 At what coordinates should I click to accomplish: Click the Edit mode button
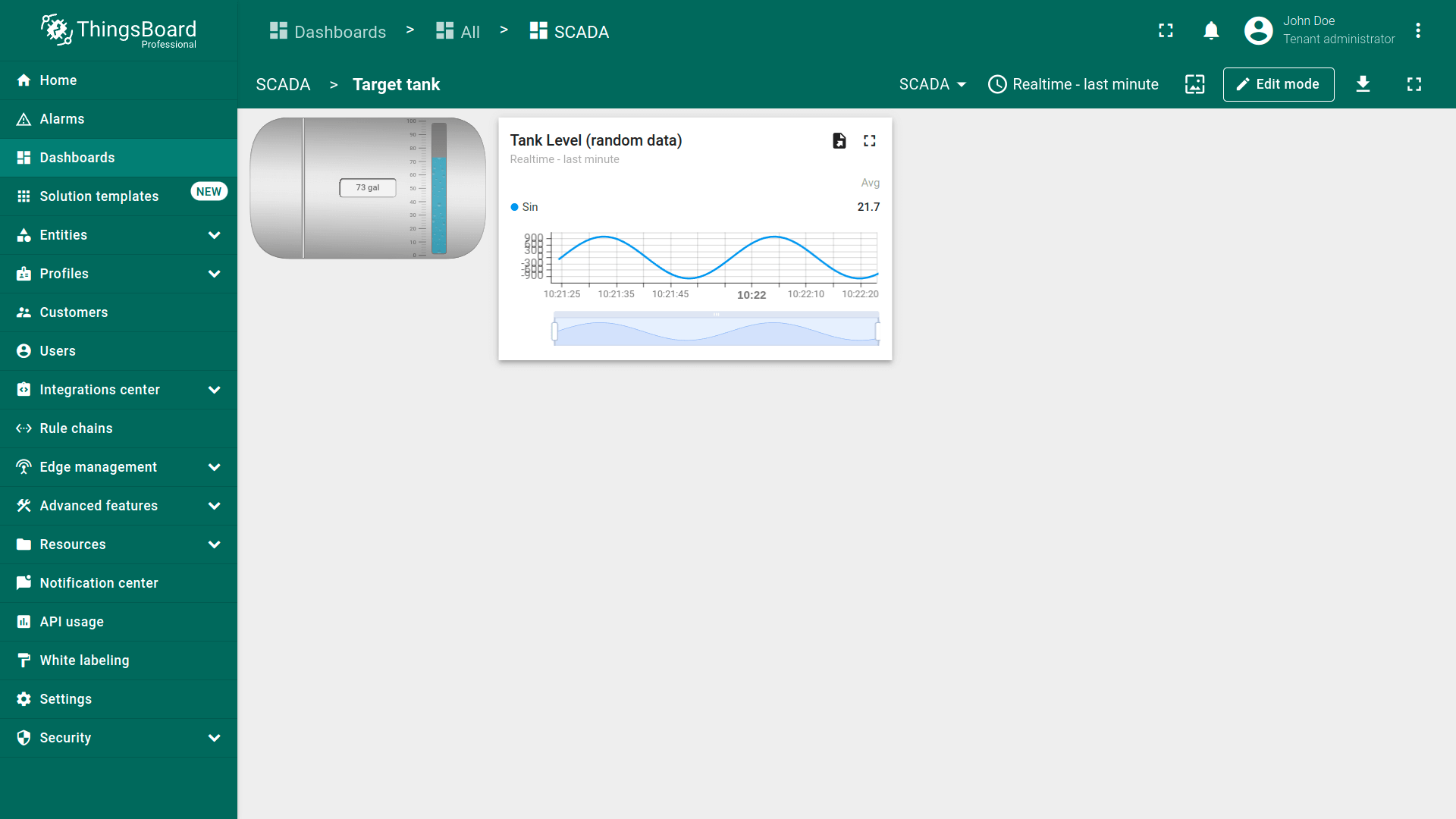click(1278, 84)
